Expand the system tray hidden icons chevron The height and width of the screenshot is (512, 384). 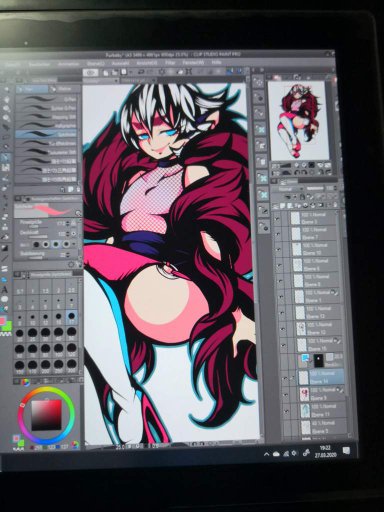[266, 454]
